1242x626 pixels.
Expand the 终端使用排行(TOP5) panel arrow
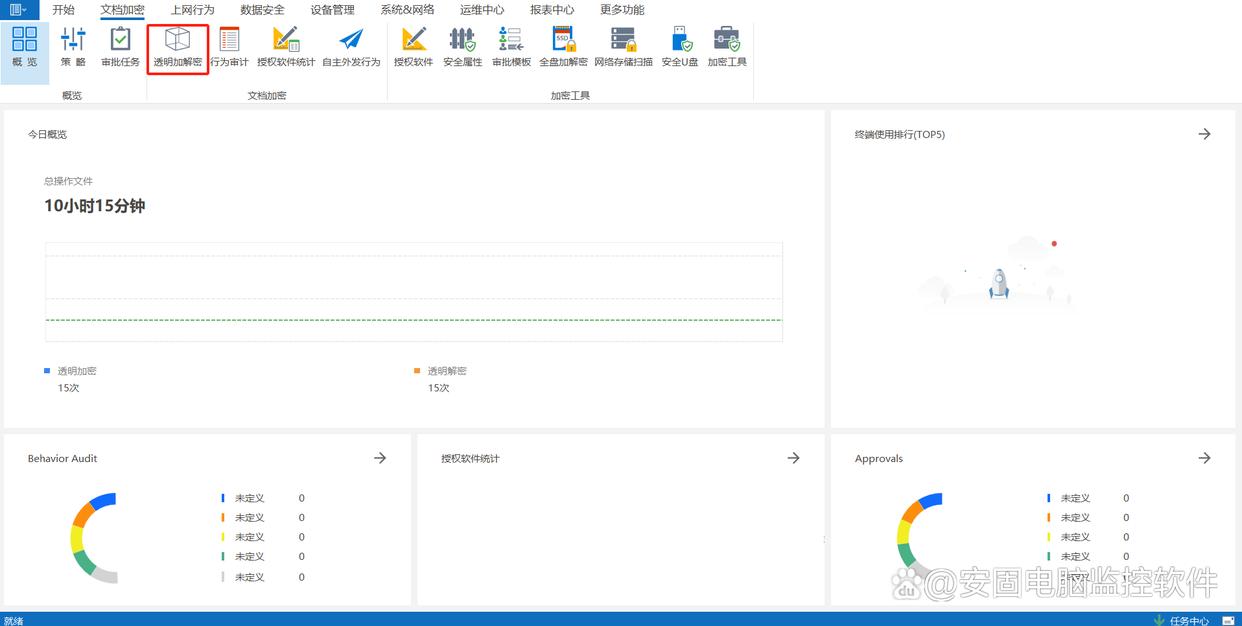[x=1204, y=134]
